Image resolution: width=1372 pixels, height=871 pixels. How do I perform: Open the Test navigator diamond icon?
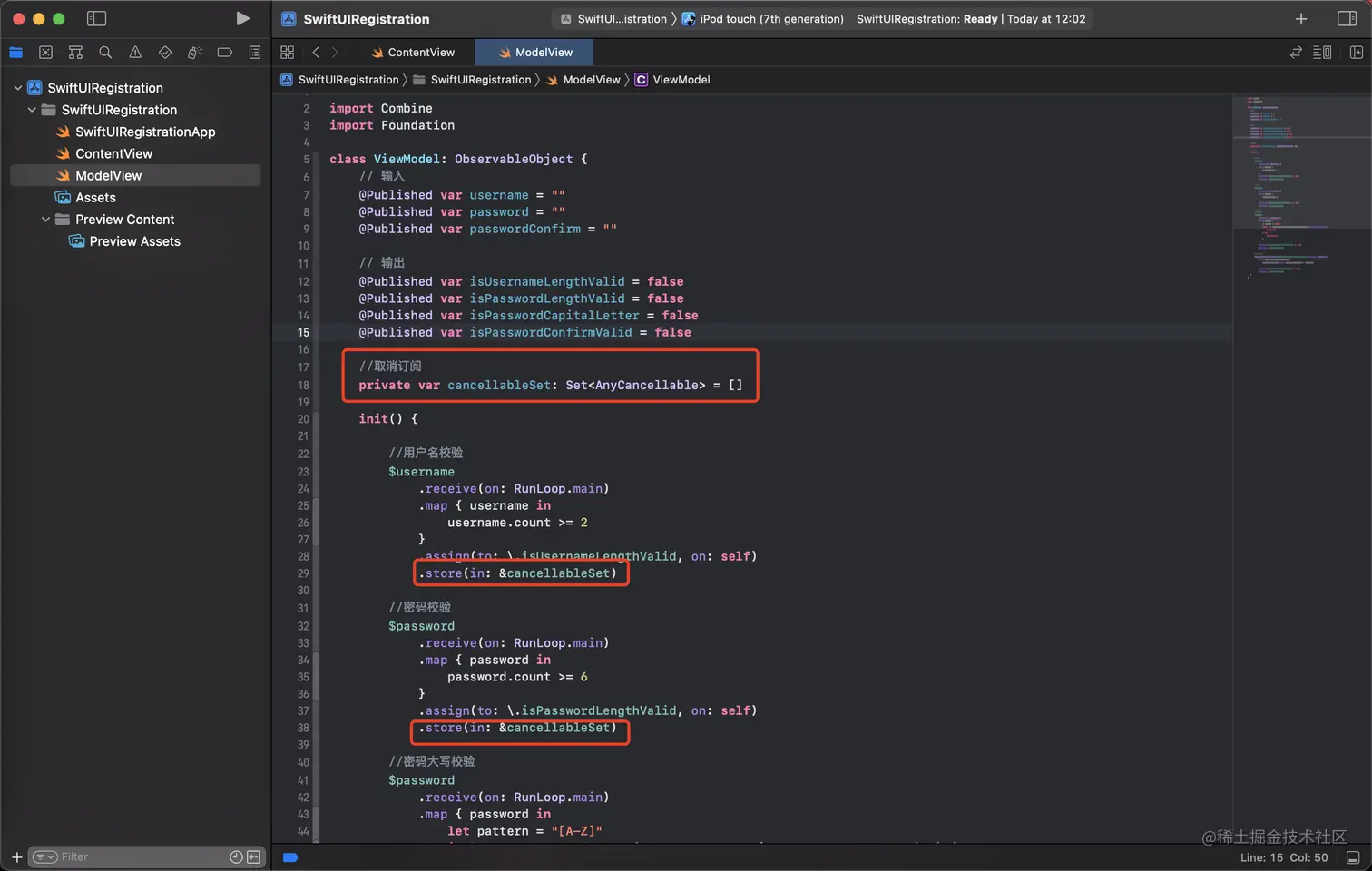pyautogui.click(x=165, y=53)
